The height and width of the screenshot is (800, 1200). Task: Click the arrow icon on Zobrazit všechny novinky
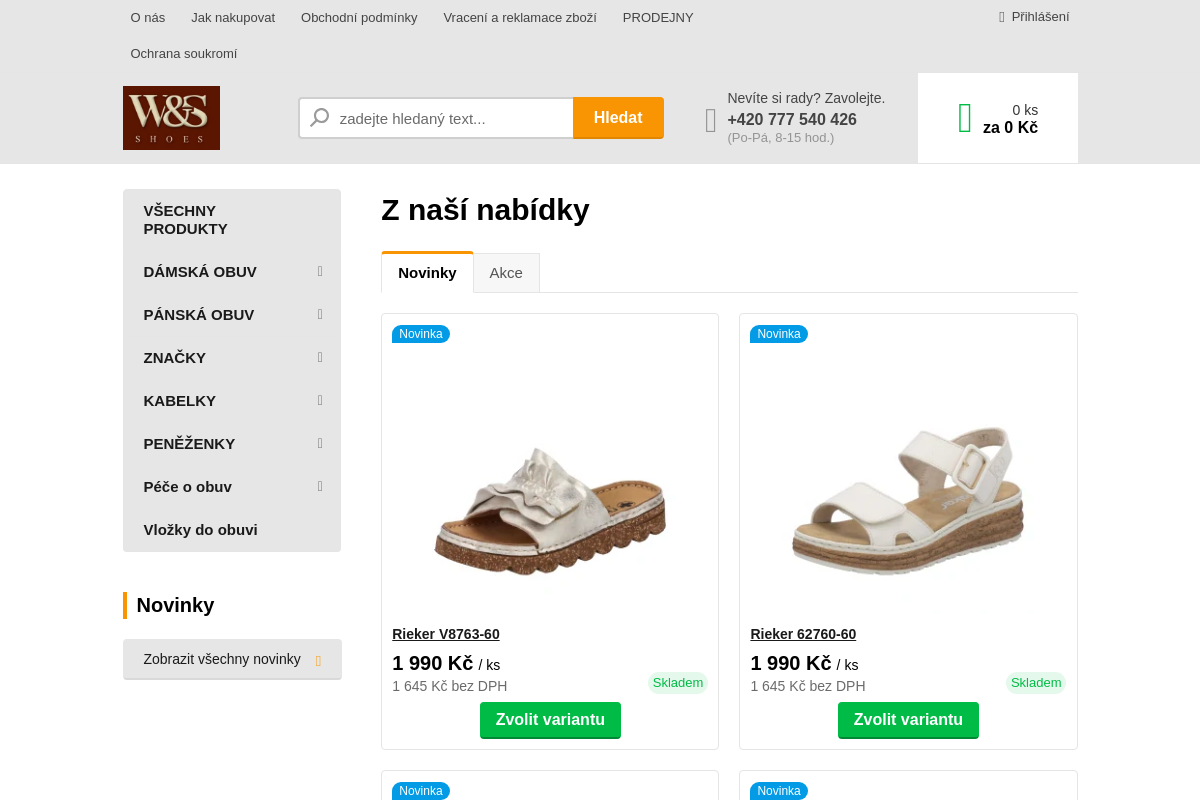tap(319, 659)
